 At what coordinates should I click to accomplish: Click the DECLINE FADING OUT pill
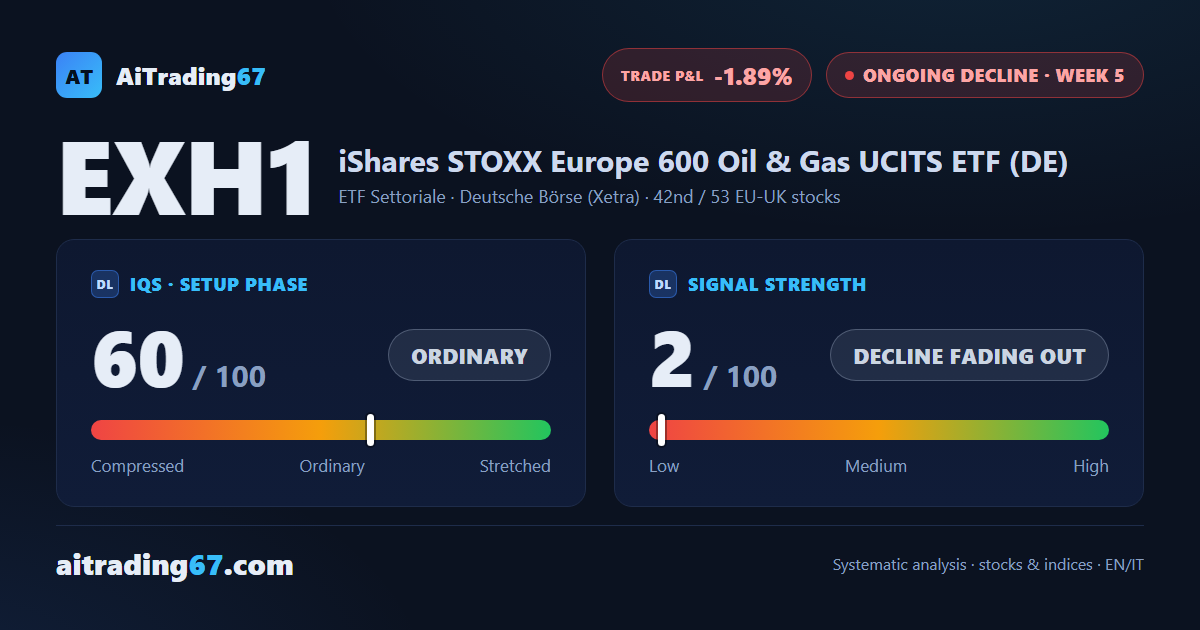tap(969, 356)
